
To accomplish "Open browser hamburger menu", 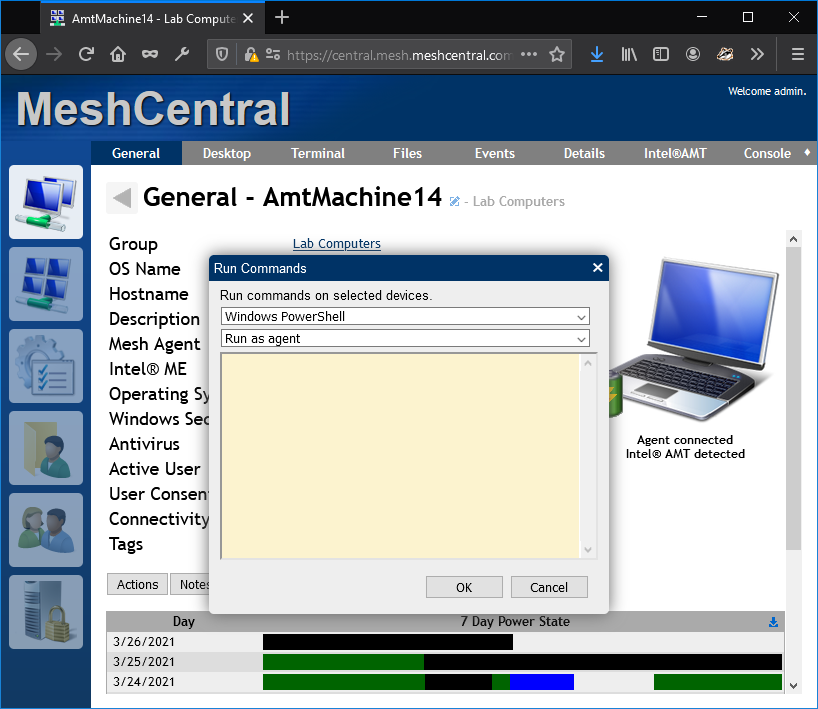I will coord(797,54).
